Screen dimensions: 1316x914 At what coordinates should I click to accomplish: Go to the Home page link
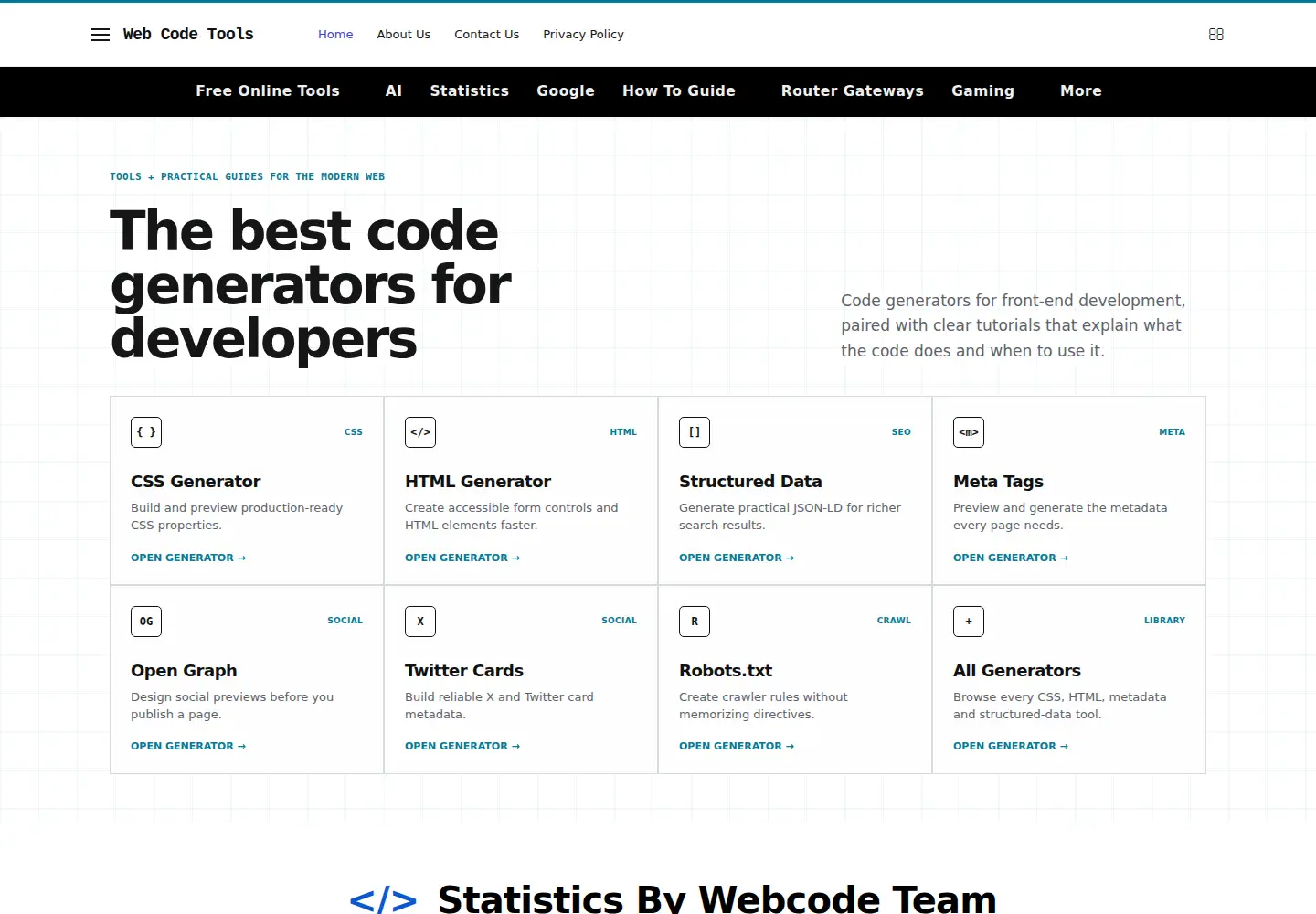[335, 35]
